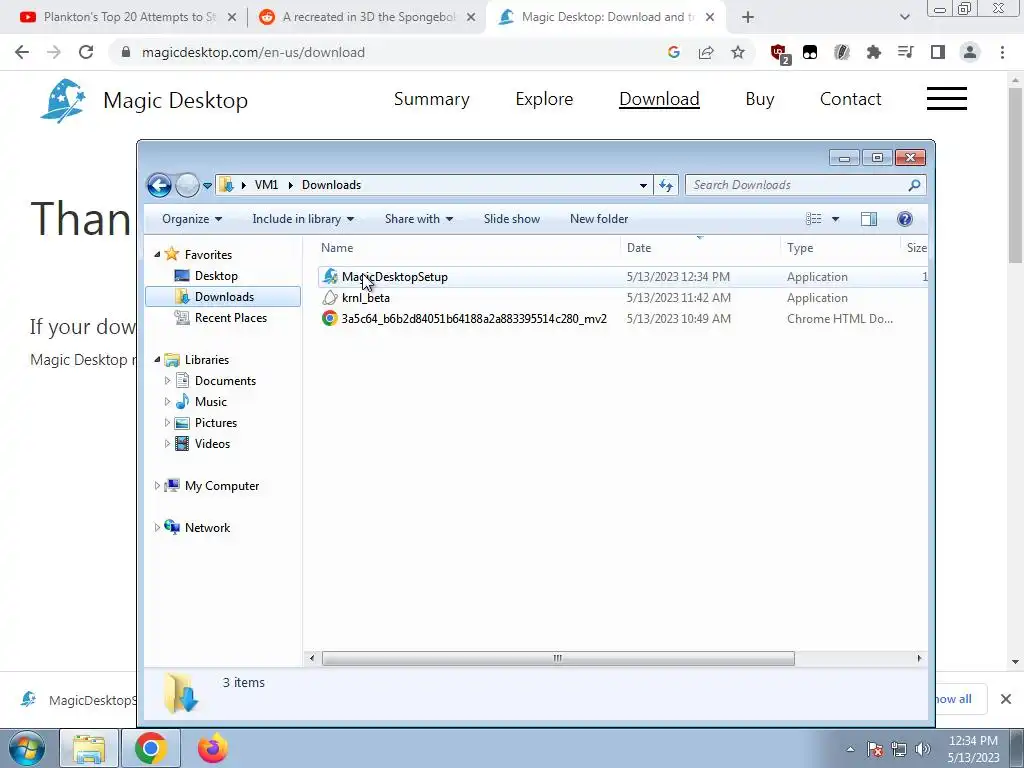The image size is (1024, 768).
Task: Click the magicdesktop.com URL in address bar
Action: [253, 52]
